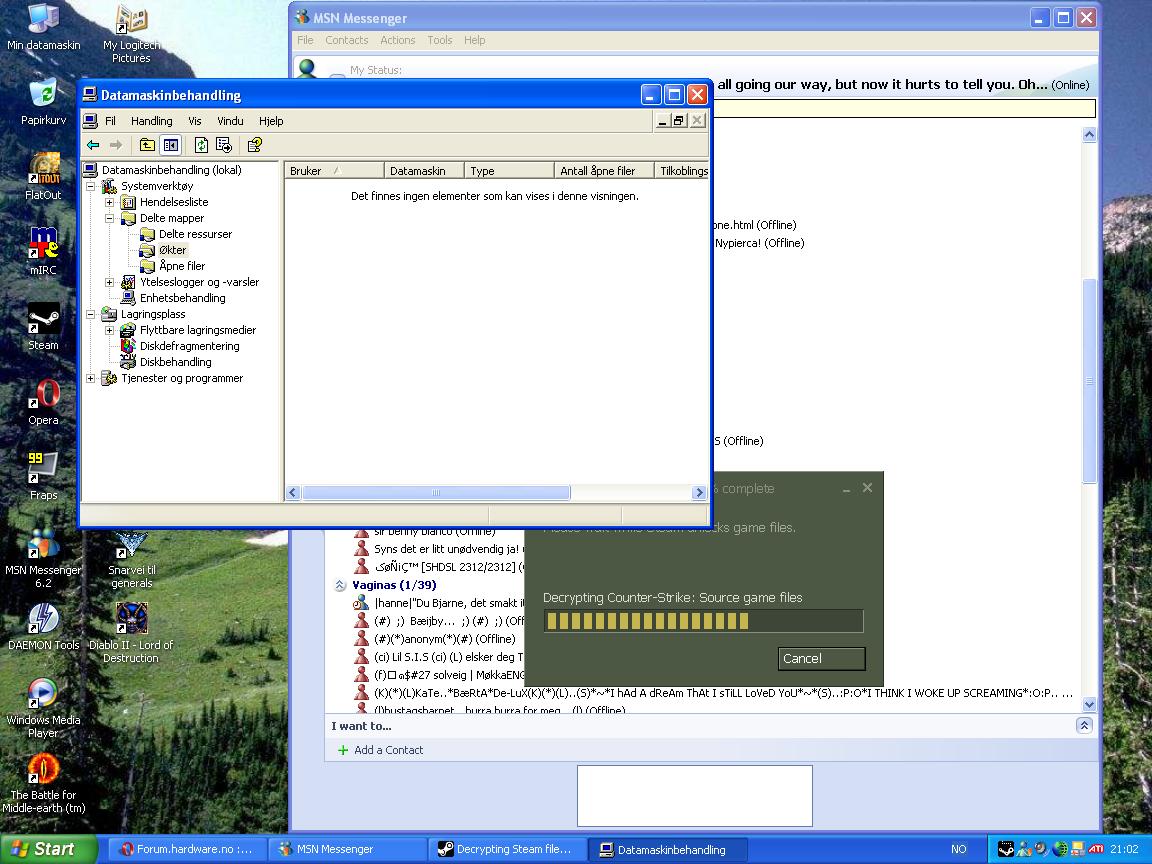Image resolution: width=1152 pixels, height=864 pixels.
Task: Open the Handling menu
Action: (x=151, y=121)
